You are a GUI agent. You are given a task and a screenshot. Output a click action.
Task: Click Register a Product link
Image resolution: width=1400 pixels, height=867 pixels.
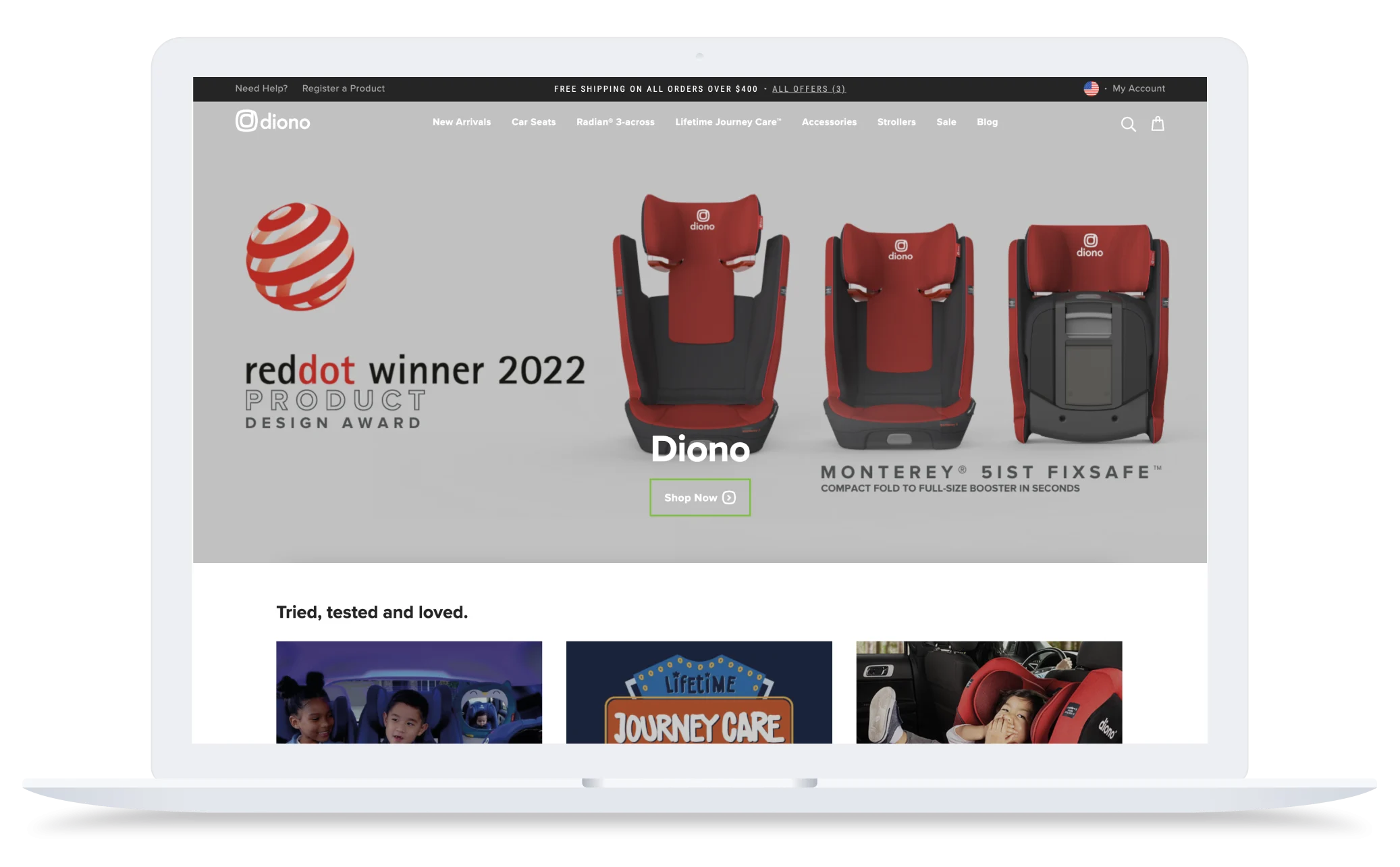pos(343,88)
